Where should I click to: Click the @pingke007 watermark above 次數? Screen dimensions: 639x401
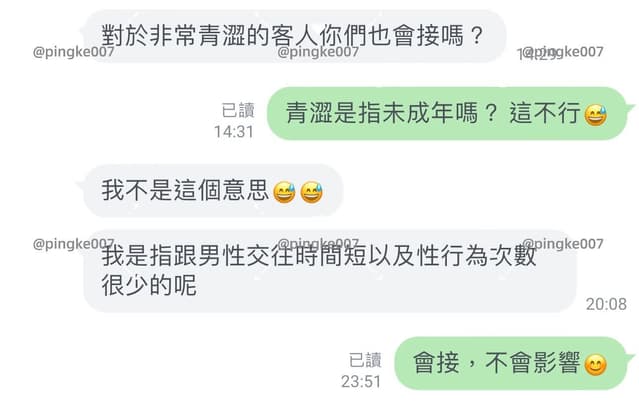562,244
